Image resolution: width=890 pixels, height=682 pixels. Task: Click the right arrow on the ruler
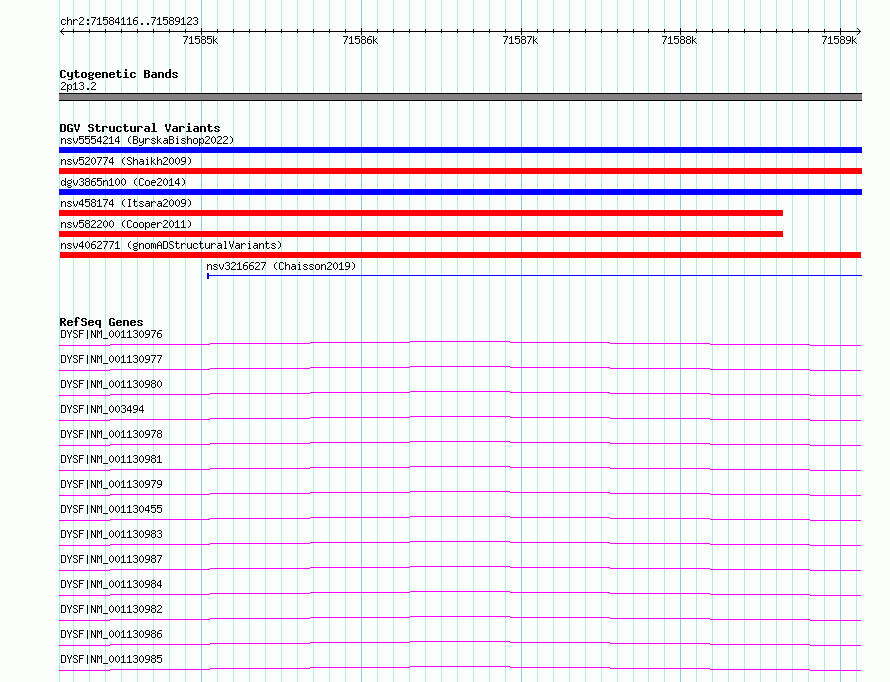(858, 32)
